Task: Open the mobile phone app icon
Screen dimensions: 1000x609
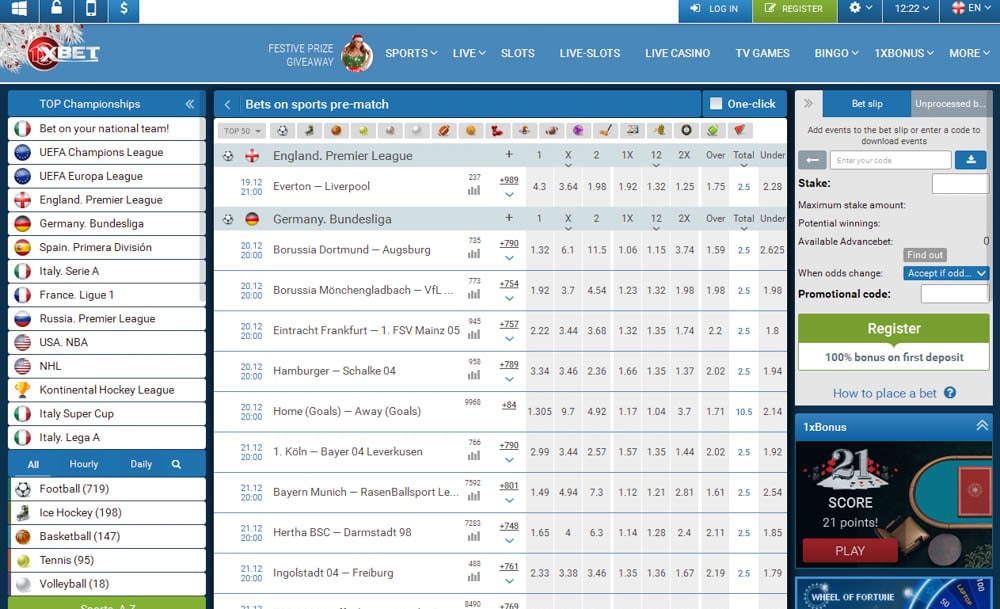Action: coord(91,9)
